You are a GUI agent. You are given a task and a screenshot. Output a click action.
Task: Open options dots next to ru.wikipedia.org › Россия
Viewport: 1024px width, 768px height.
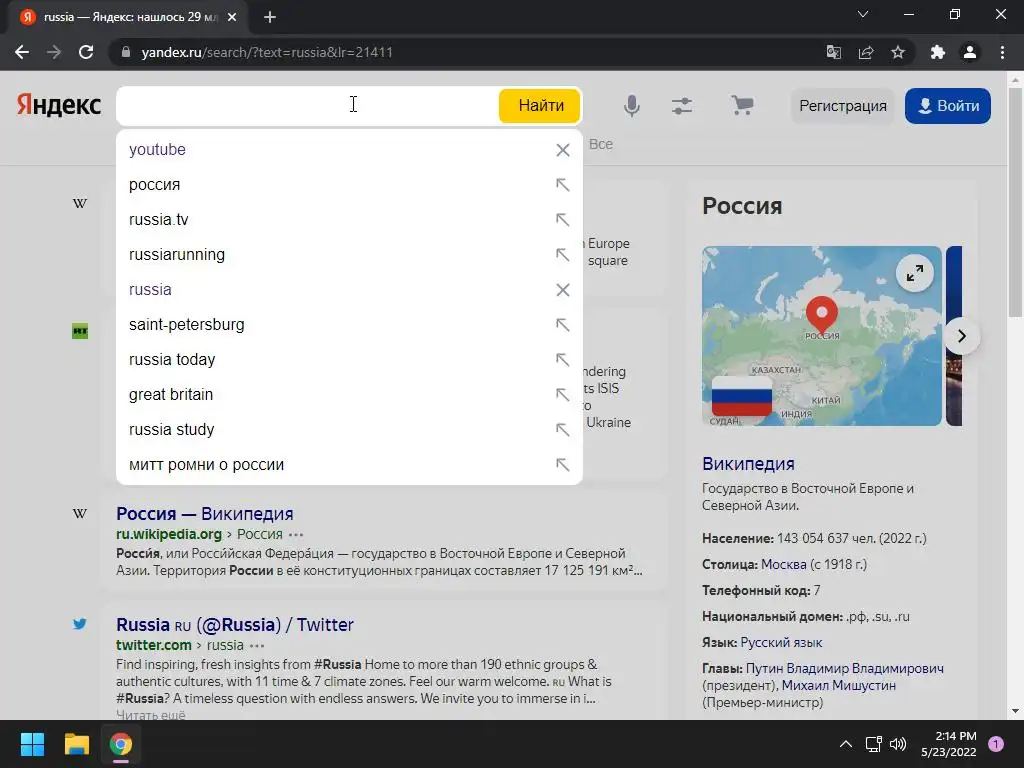(x=296, y=534)
